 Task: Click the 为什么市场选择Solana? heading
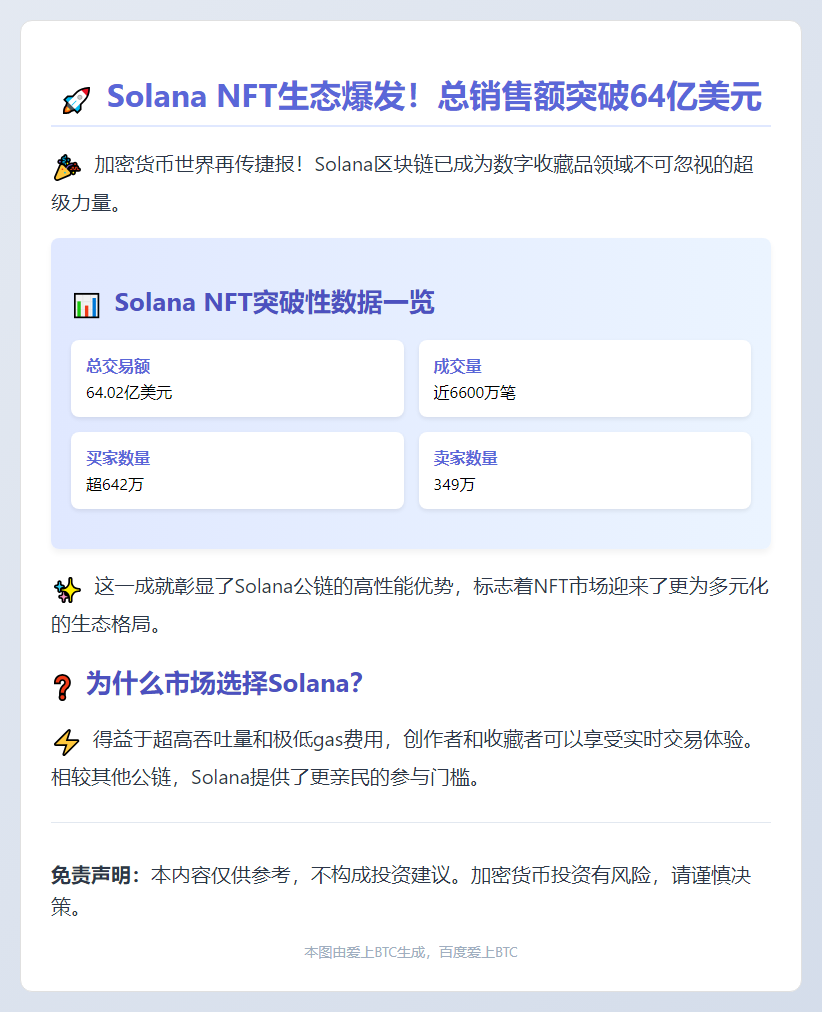click(x=225, y=683)
